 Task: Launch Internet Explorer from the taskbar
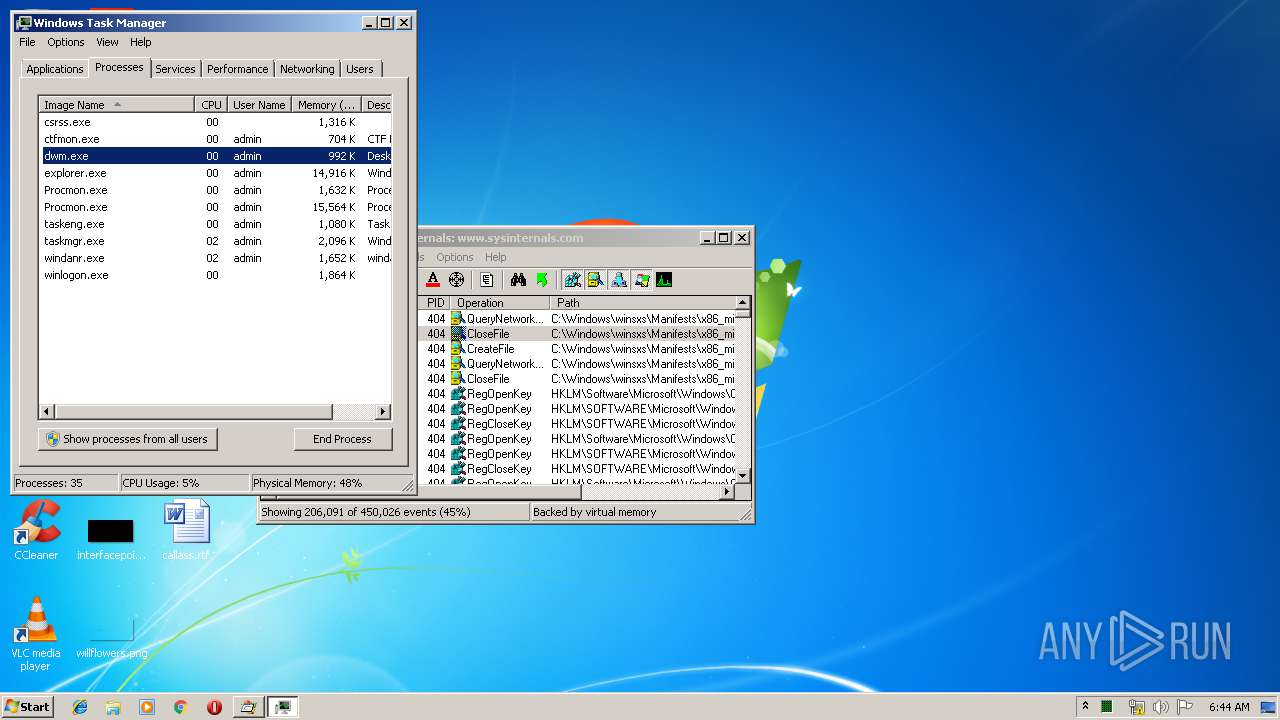(80, 707)
